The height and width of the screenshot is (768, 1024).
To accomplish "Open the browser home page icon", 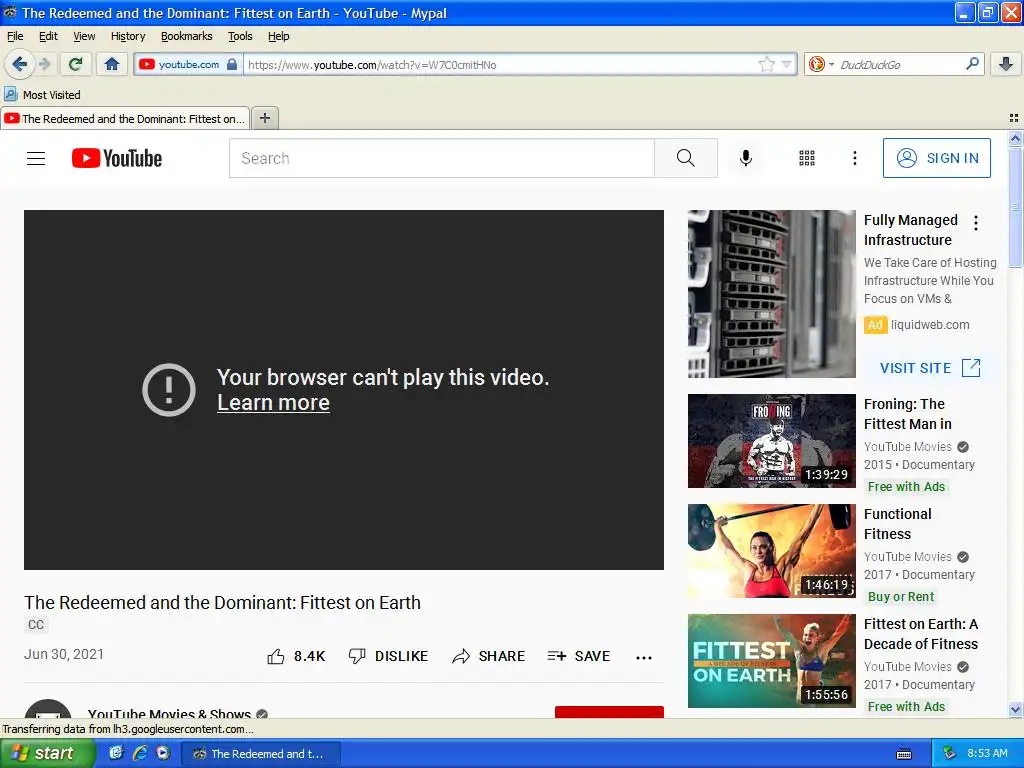I will 112,64.
